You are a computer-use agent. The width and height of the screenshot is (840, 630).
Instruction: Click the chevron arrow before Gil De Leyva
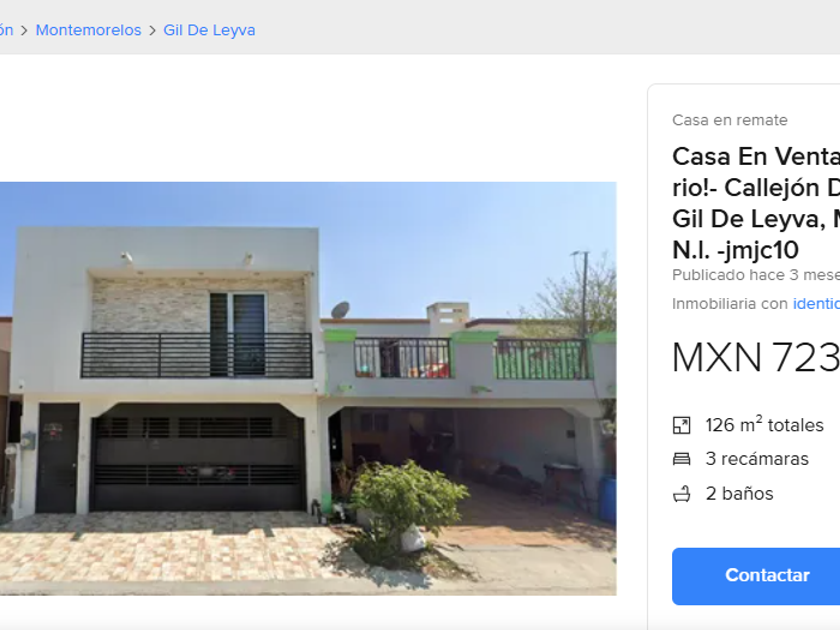152,31
